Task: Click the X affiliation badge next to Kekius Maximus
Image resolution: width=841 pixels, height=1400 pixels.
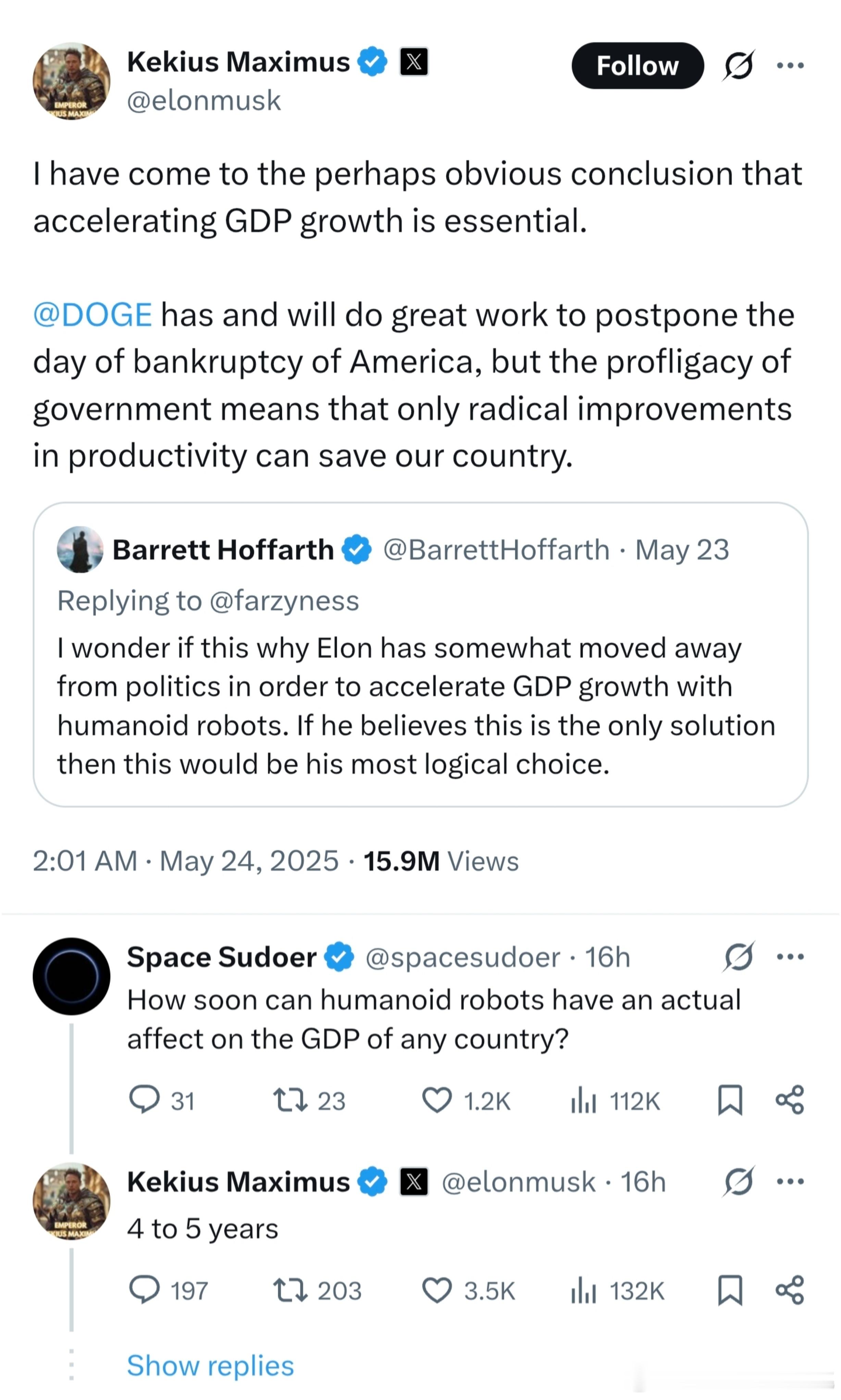Action: click(414, 62)
